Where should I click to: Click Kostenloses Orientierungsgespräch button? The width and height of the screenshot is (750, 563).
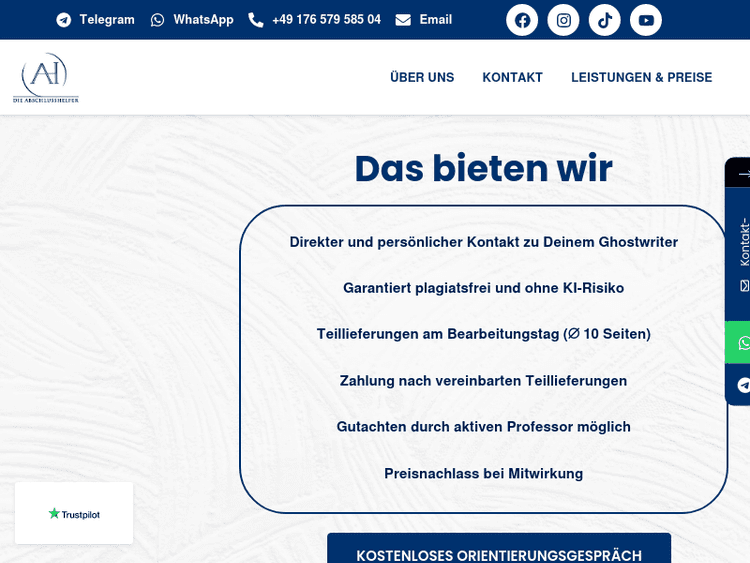point(499,549)
